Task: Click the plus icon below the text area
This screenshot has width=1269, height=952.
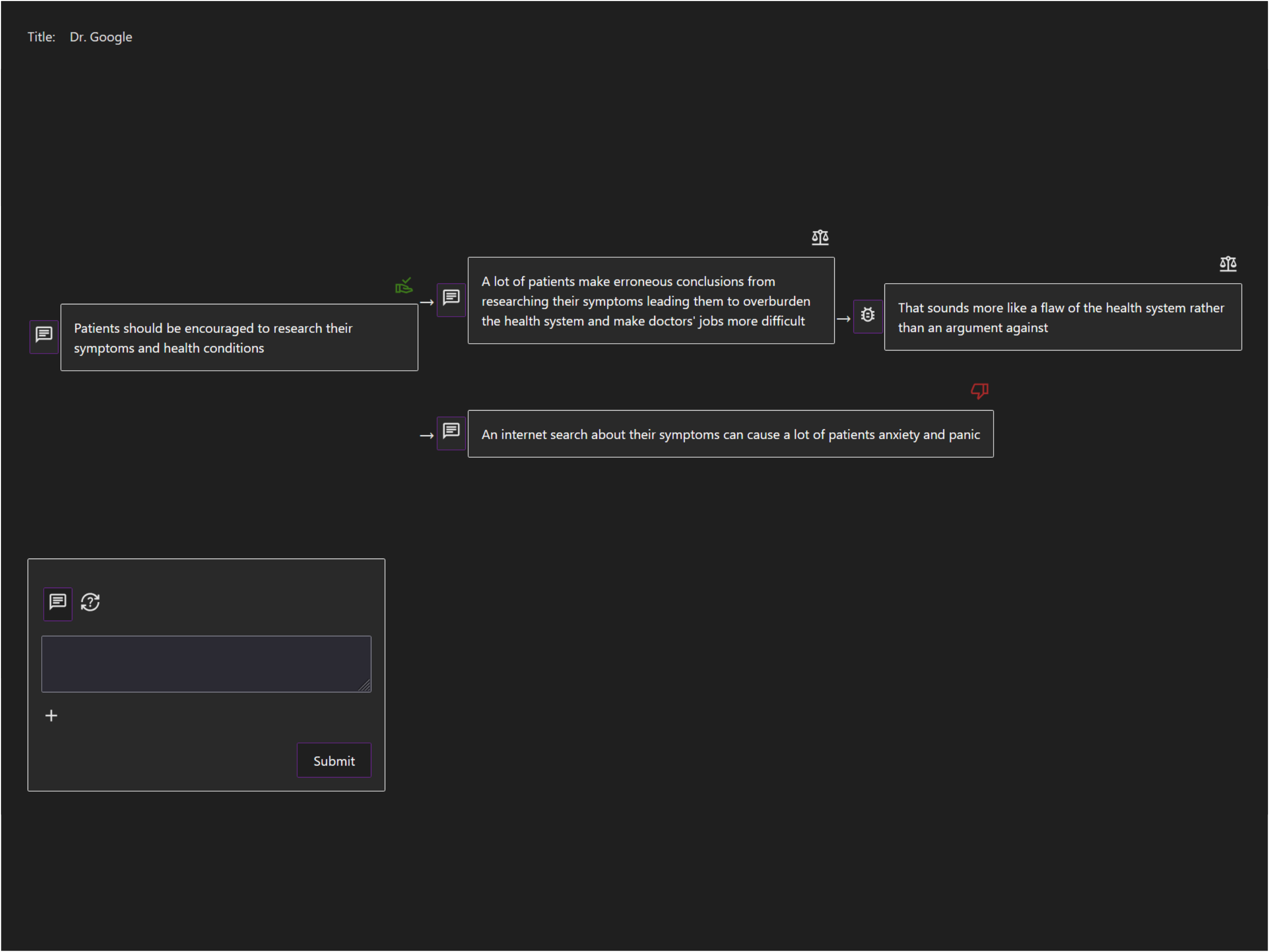Action: 51,715
